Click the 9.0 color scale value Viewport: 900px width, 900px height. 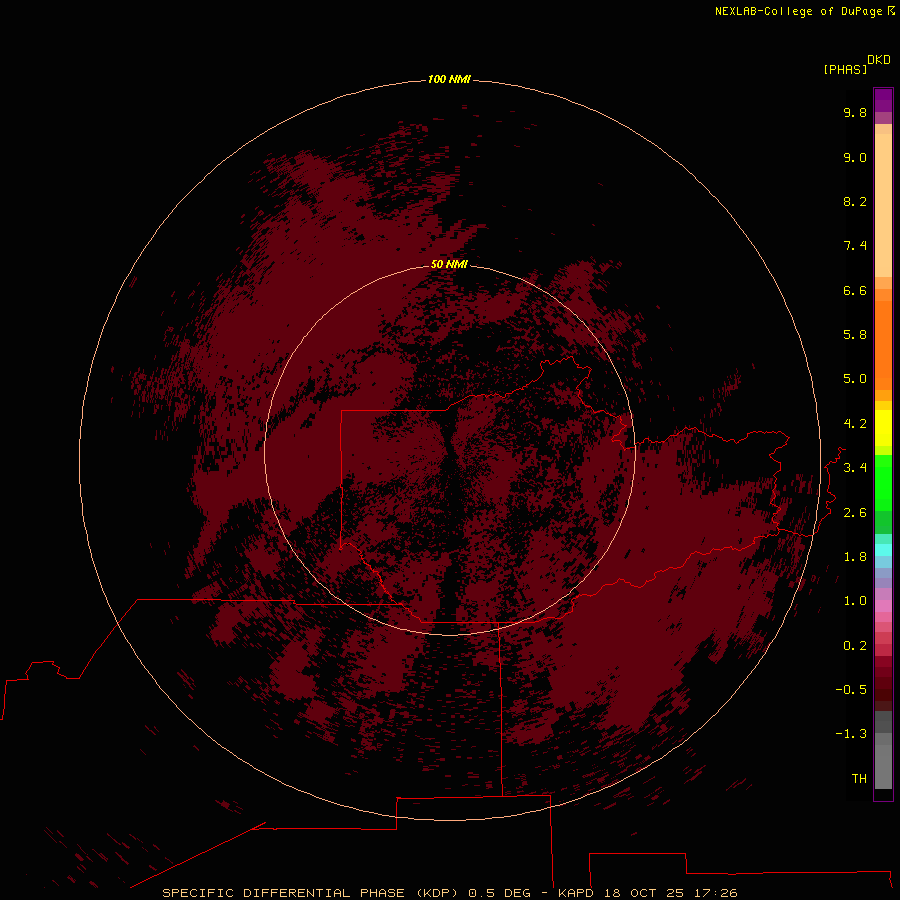pos(855,157)
